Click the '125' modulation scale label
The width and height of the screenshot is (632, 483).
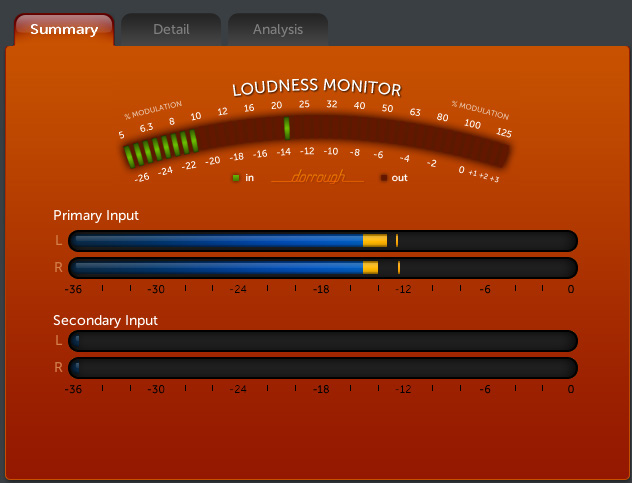[504, 132]
